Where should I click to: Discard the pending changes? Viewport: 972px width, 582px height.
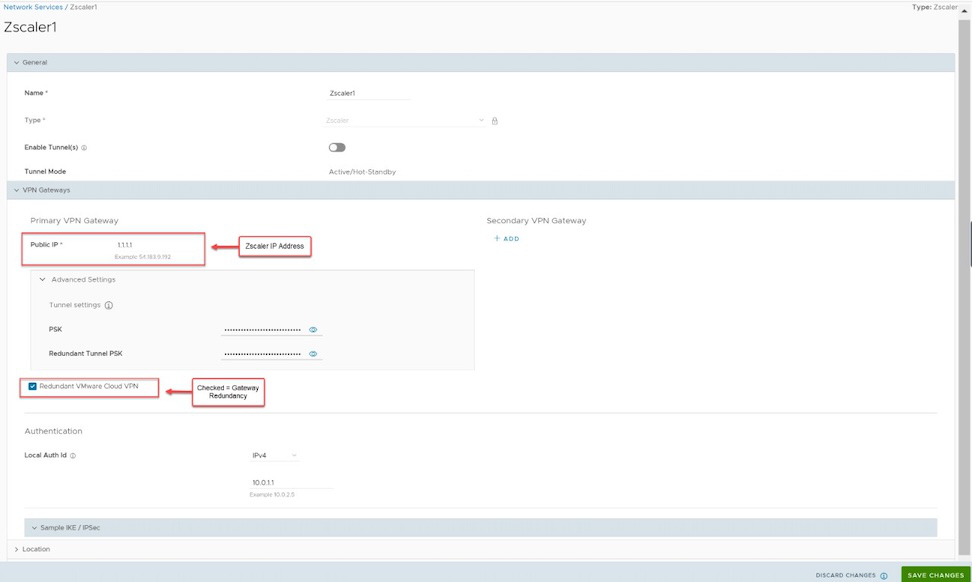[845, 575]
